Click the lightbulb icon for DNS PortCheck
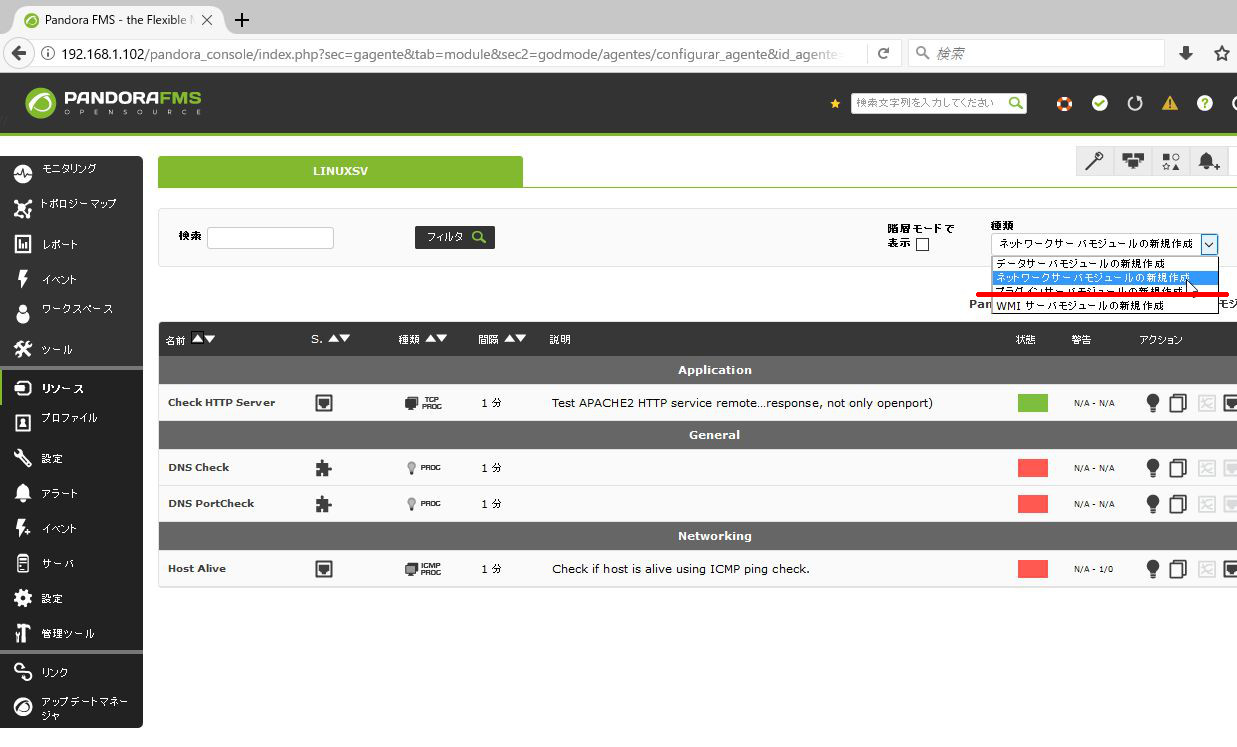 tap(1153, 504)
